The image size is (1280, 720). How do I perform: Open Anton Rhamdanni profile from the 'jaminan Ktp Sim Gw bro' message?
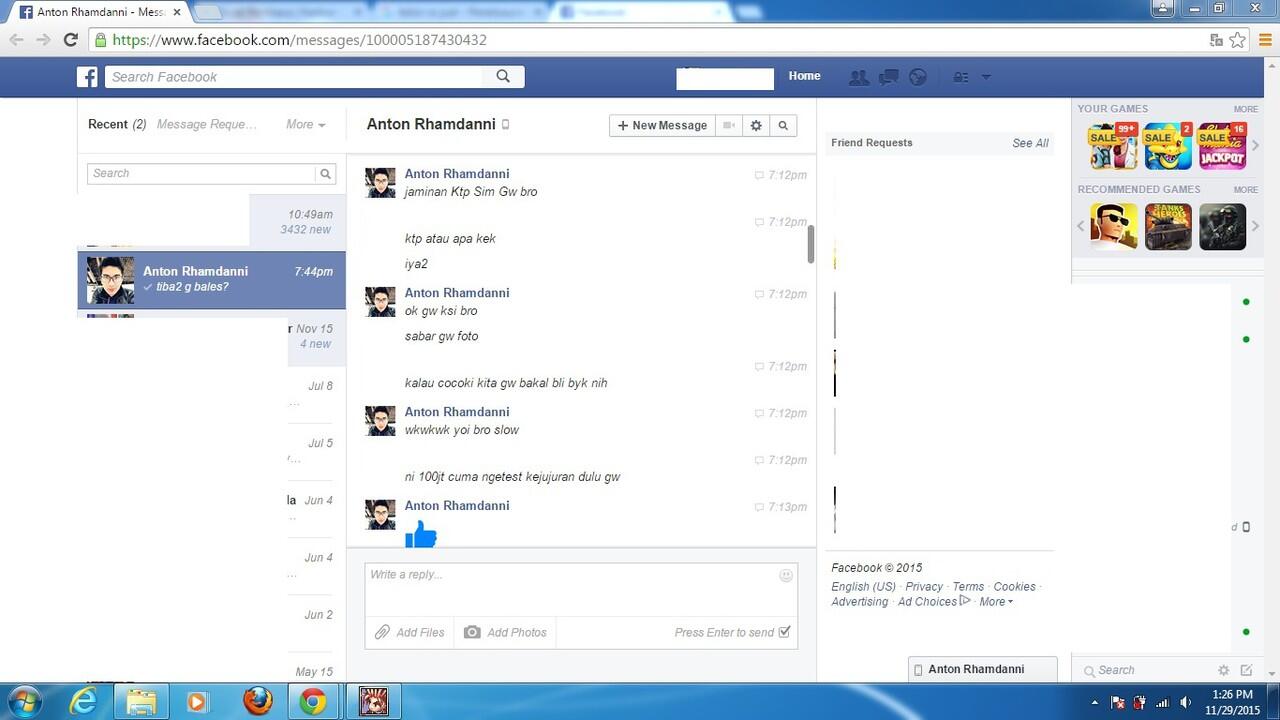[x=457, y=174]
